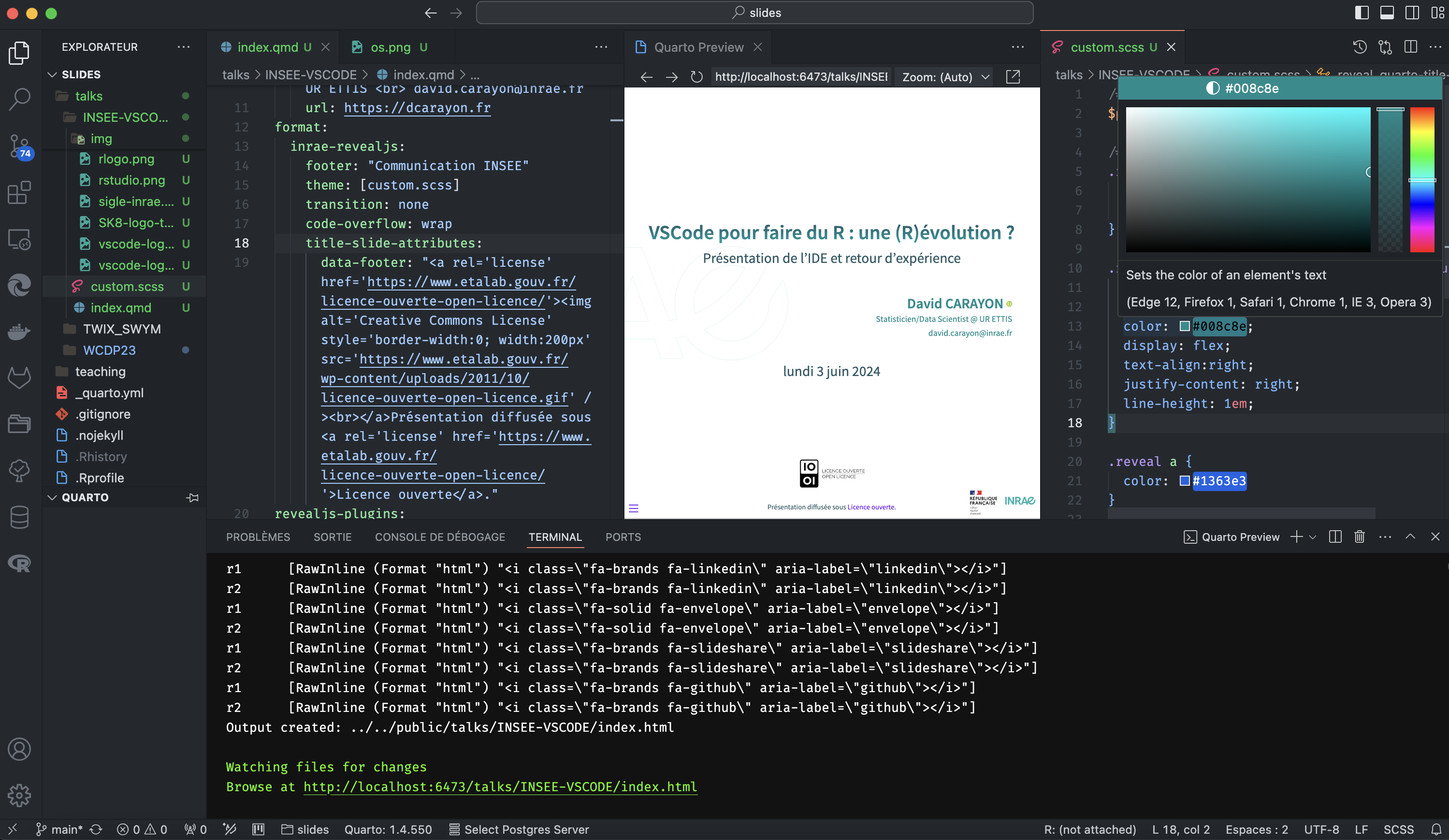Open preview in external browser
Screen dimensions: 1449x840
[x=1013, y=77]
